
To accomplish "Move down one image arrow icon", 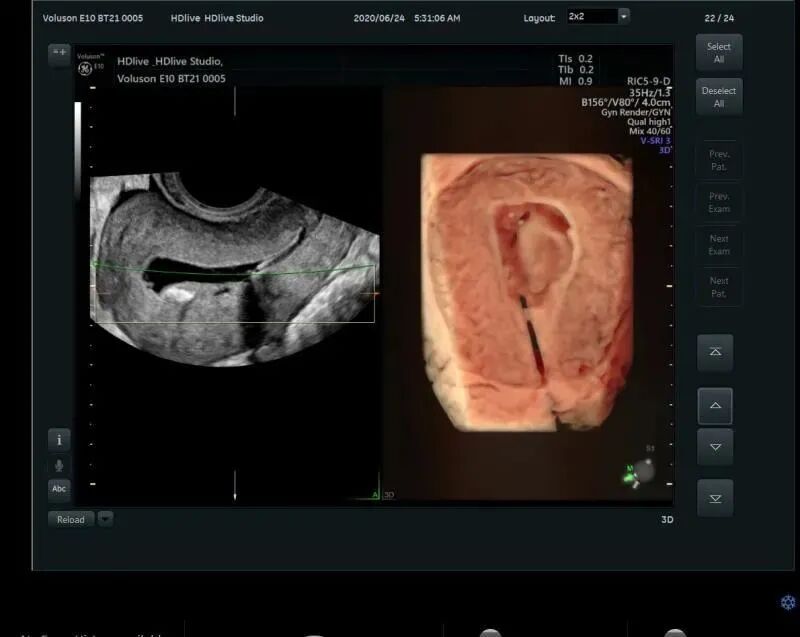I will click(x=715, y=447).
